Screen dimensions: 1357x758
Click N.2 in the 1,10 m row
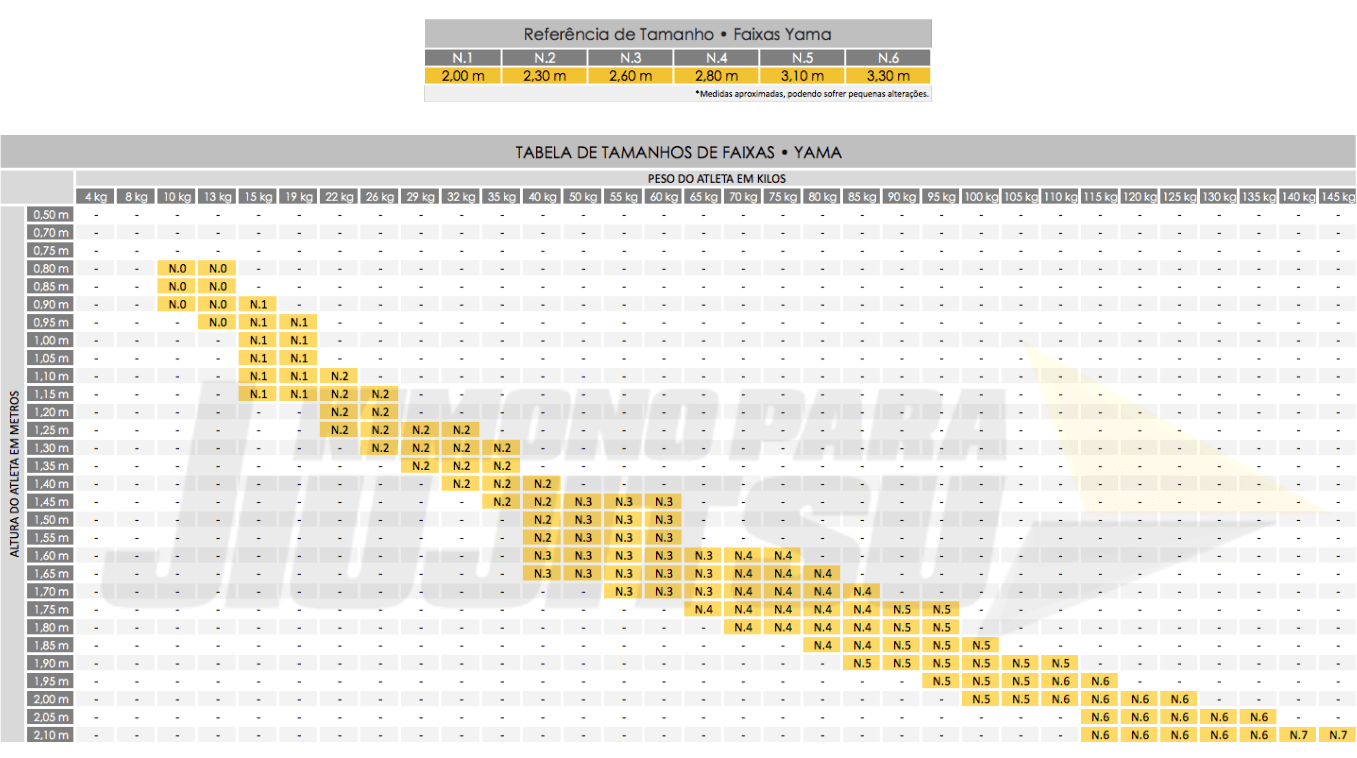[x=339, y=376]
